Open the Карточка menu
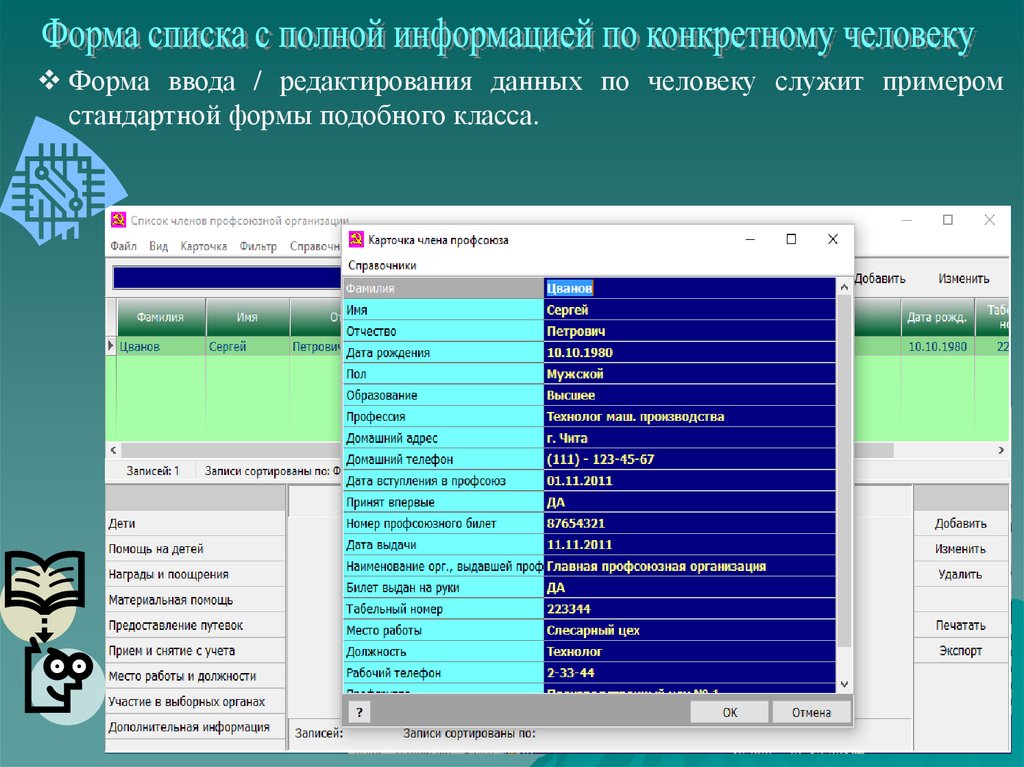1024x767 pixels. click(x=203, y=246)
